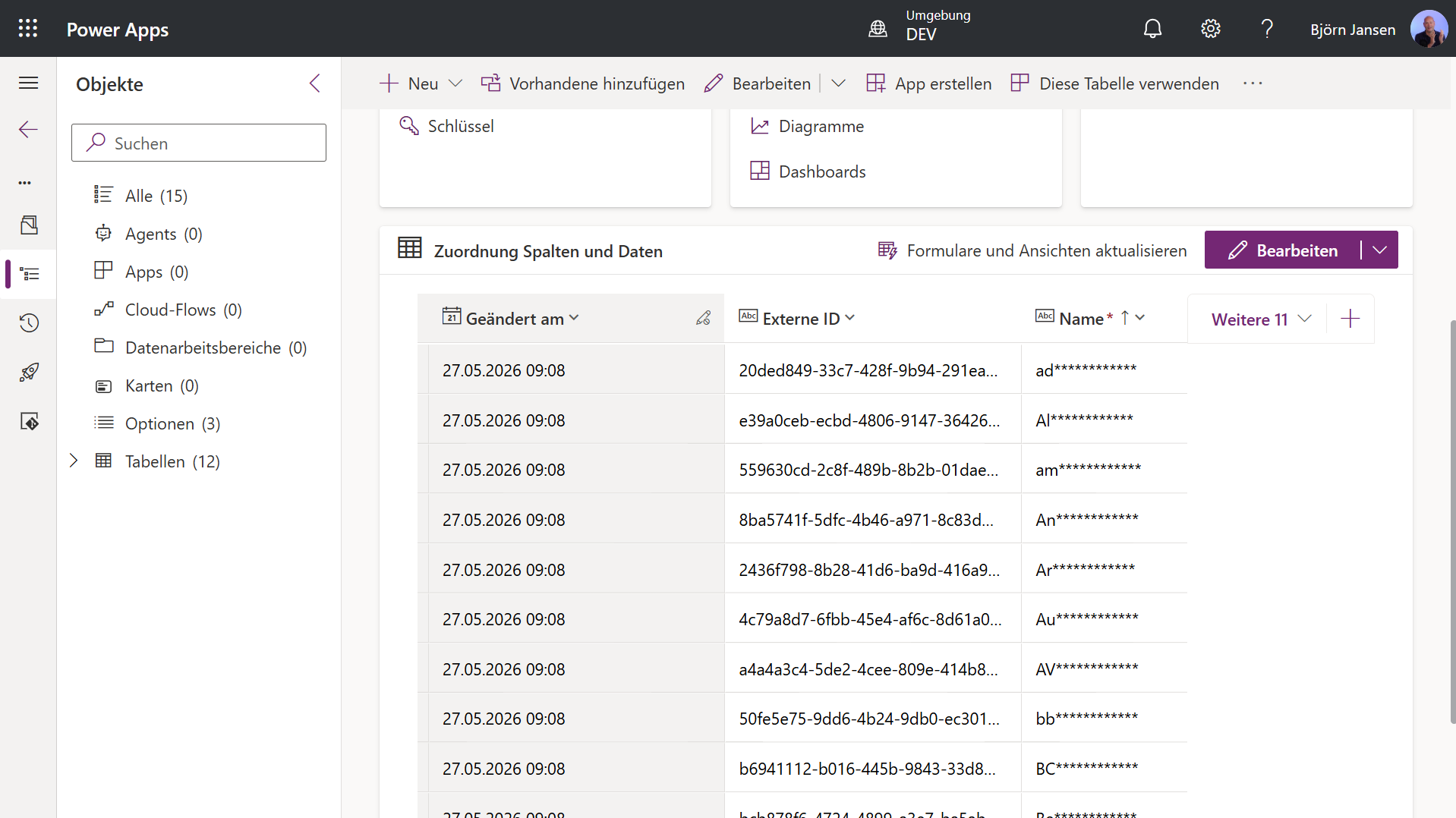Open the purple Bearbeiten split dropdown
This screenshot has height=818, width=1456.
tap(1380, 250)
